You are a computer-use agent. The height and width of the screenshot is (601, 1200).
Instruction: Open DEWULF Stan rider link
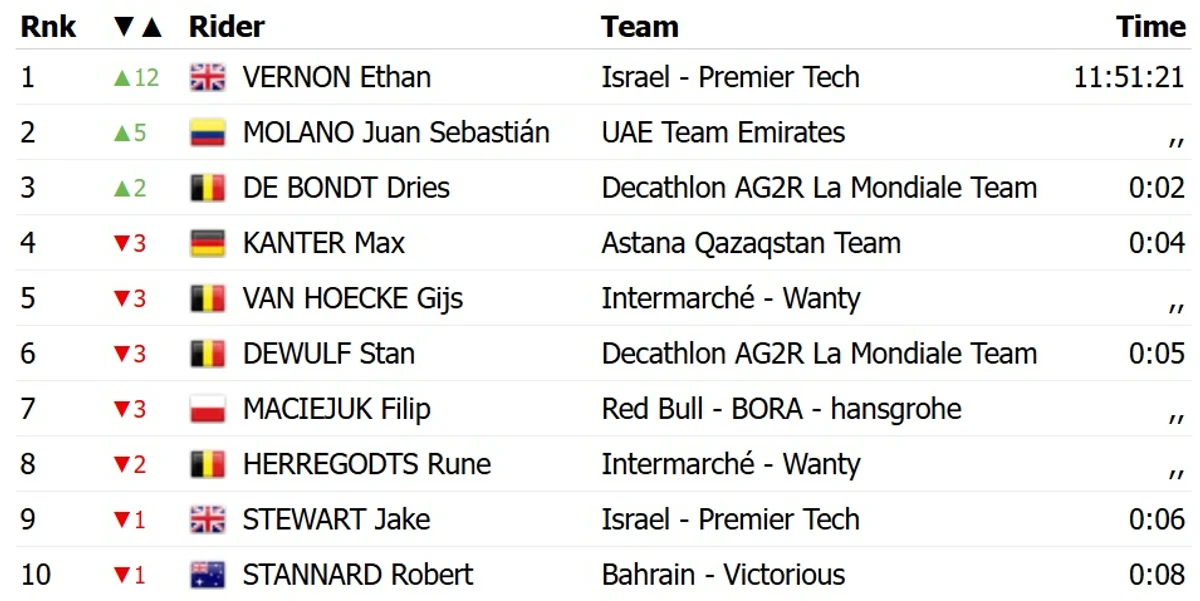pos(329,354)
